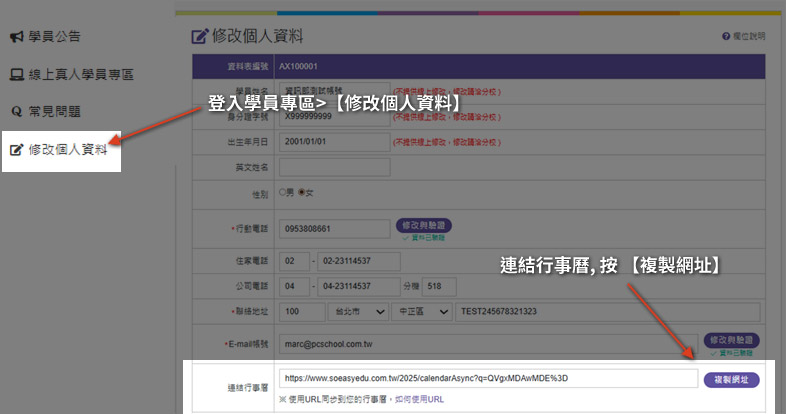This screenshot has height=414, width=786.
Task: Select the 男 gender radio button
Action: [x=282, y=193]
